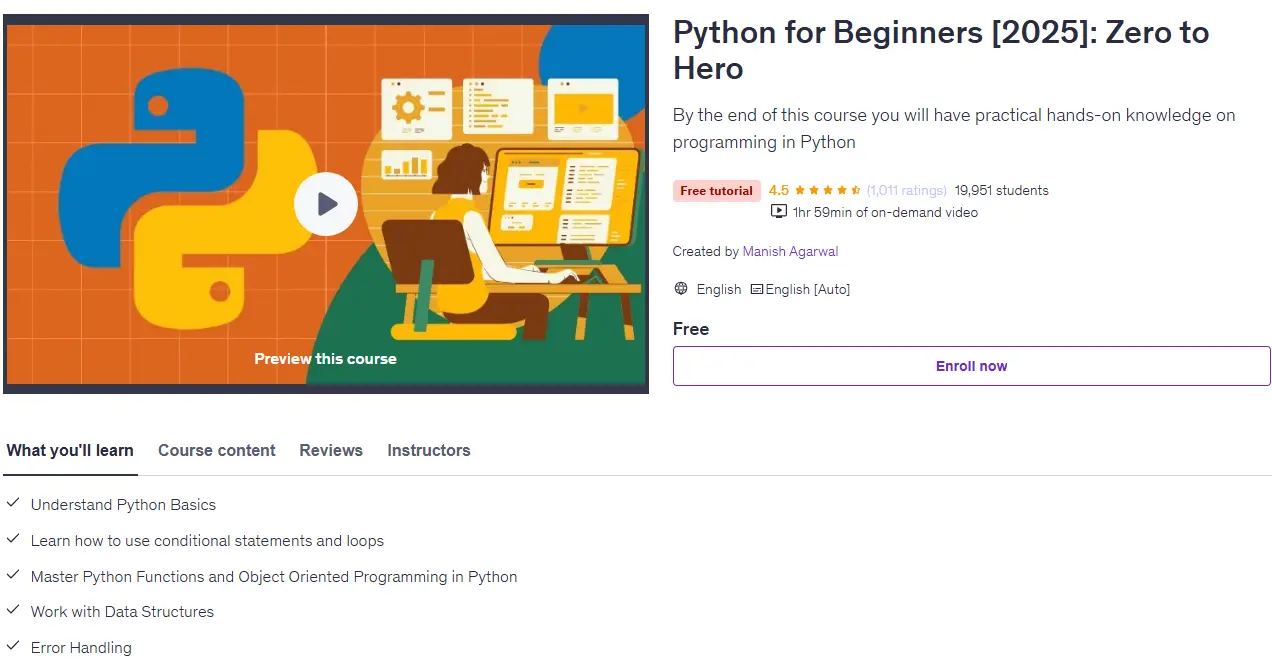Click checkmark beside conditional statements and loops
1272x670 pixels.
(x=13, y=540)
